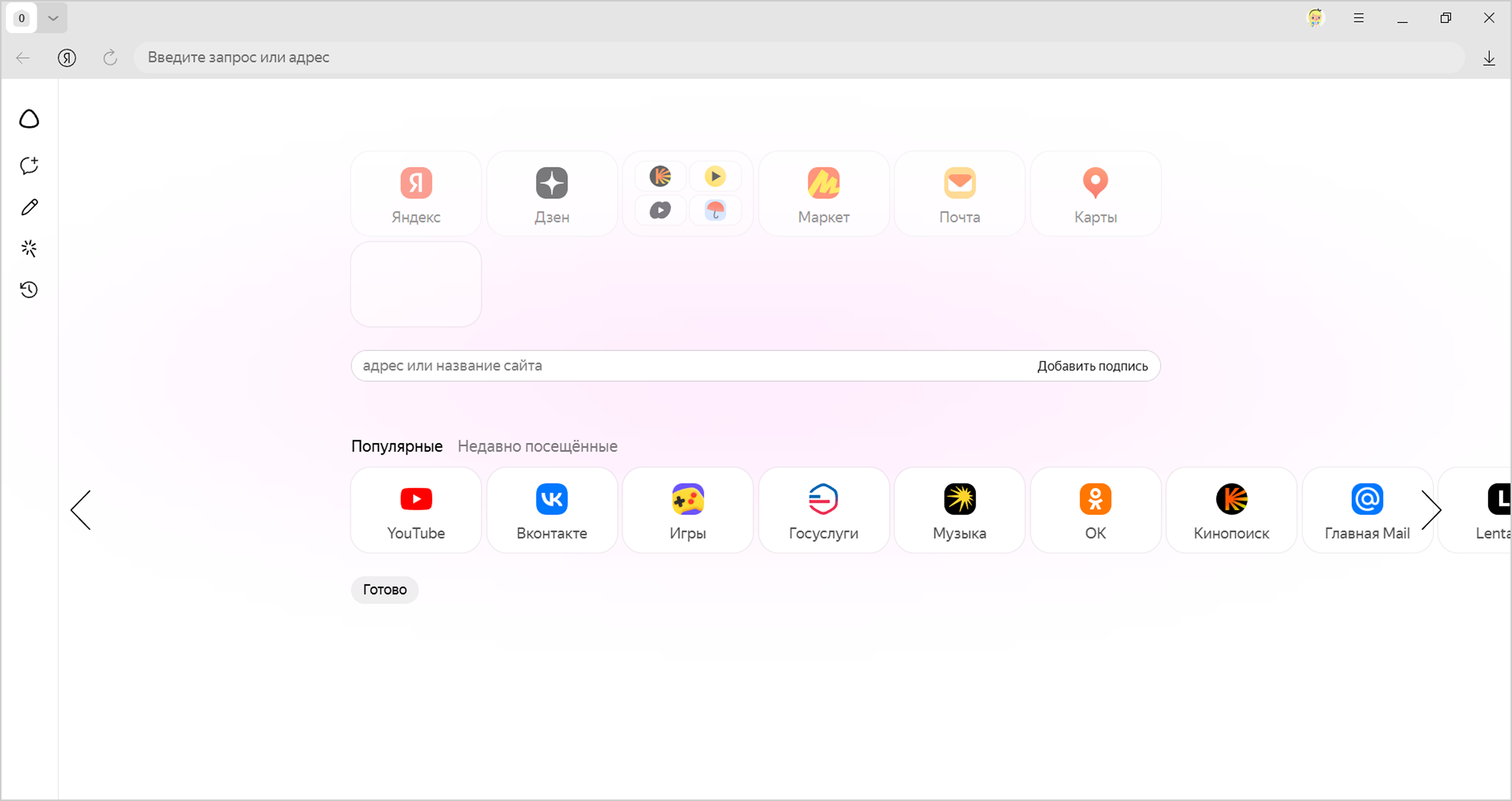The image size is (1512, 801).
Task: Show previous popular sites with left arrow
Action: [x=81, y=510]
